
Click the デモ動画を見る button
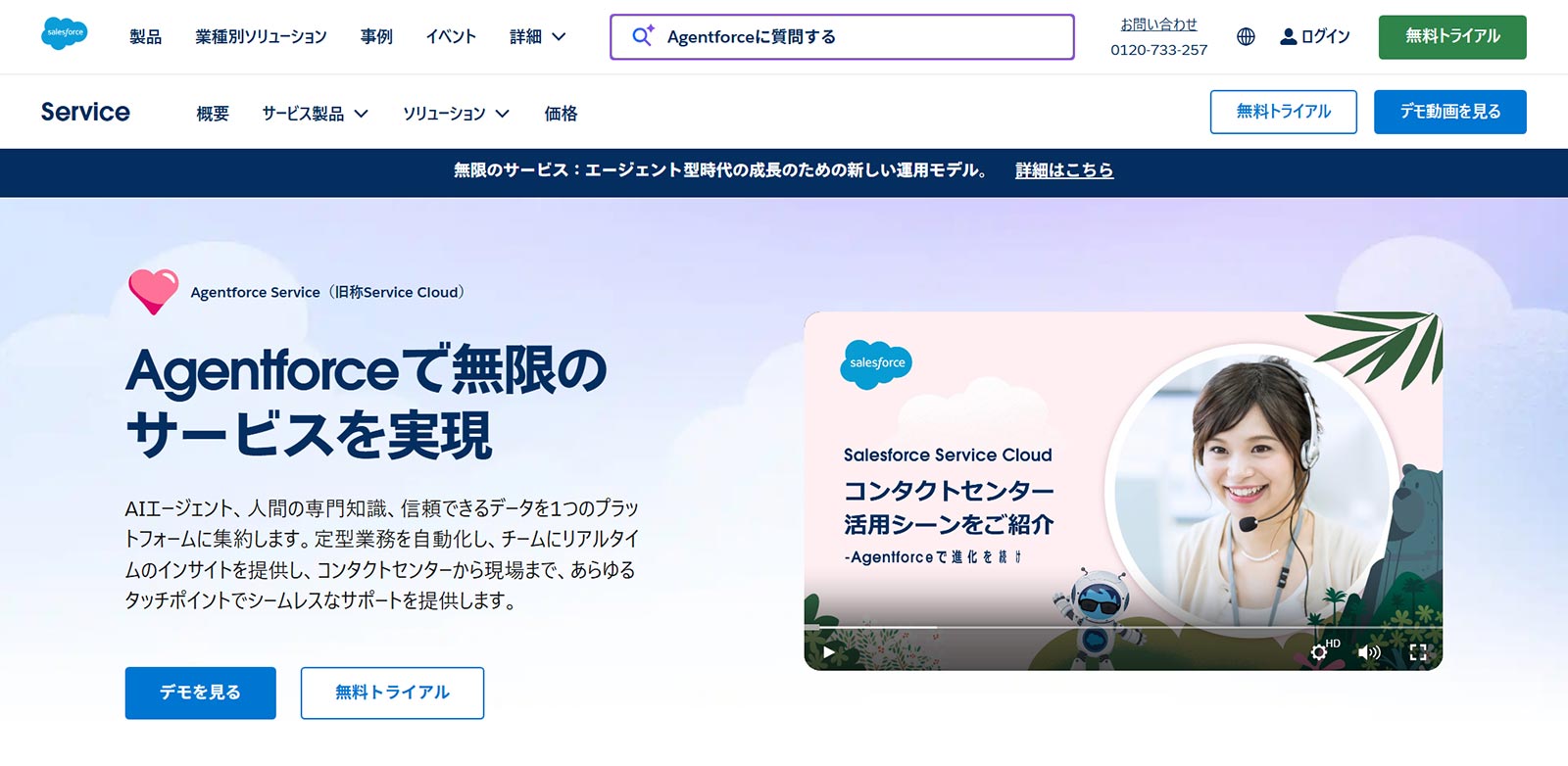1450,112
